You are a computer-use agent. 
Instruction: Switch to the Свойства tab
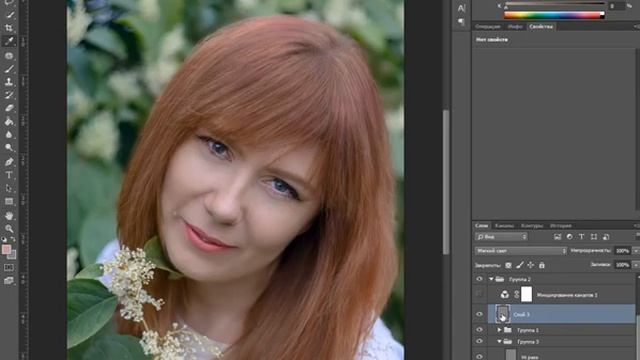[x=541, y=27]
